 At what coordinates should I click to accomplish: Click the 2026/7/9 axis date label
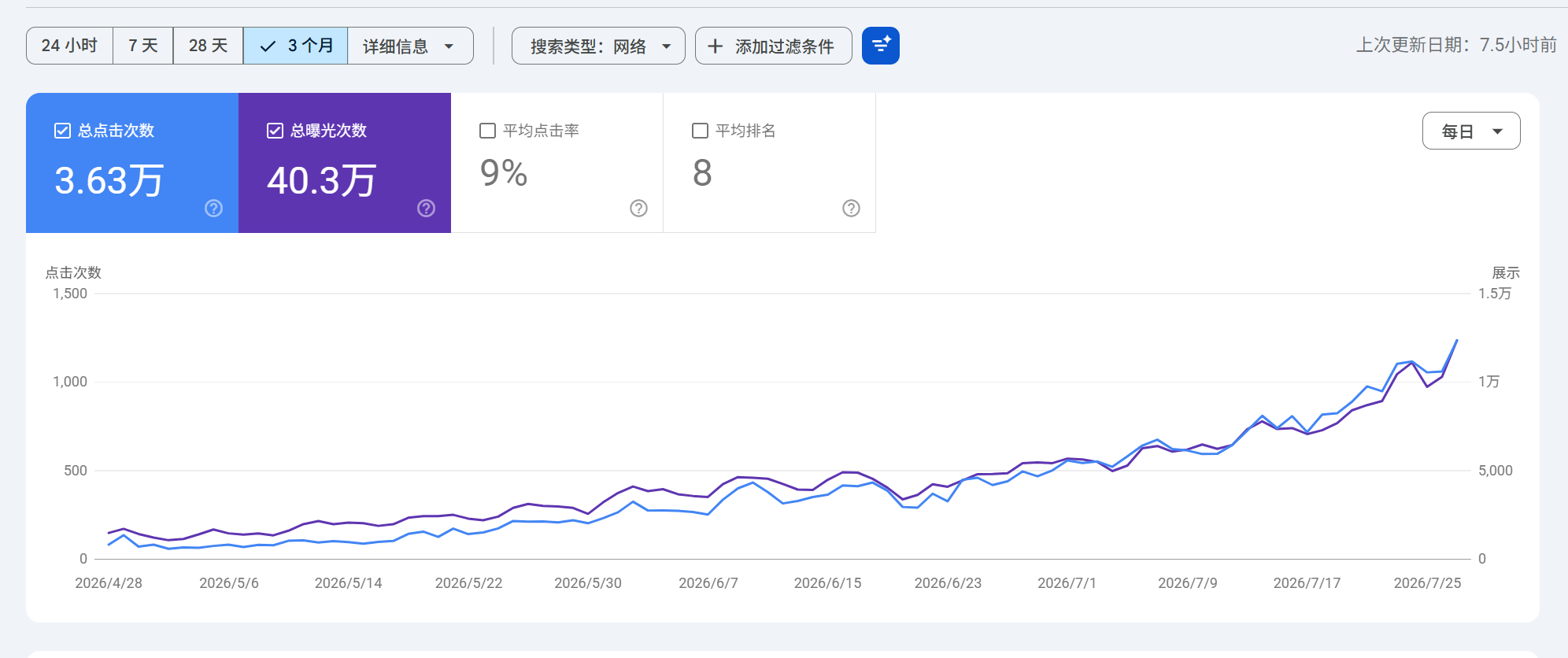tap(1187, 583)
